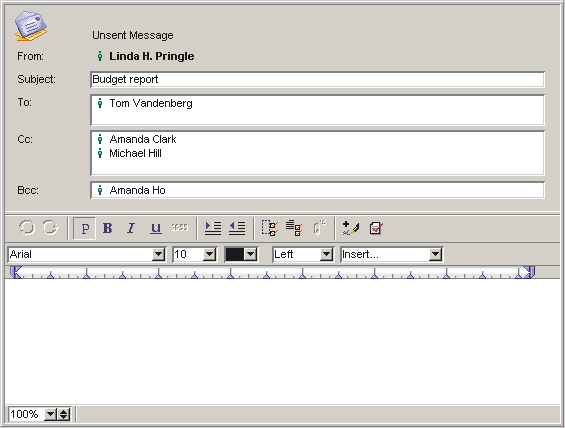The image size is (565, 428).
Task: Click the Redo arrow icon
Action: pos(50,228)
